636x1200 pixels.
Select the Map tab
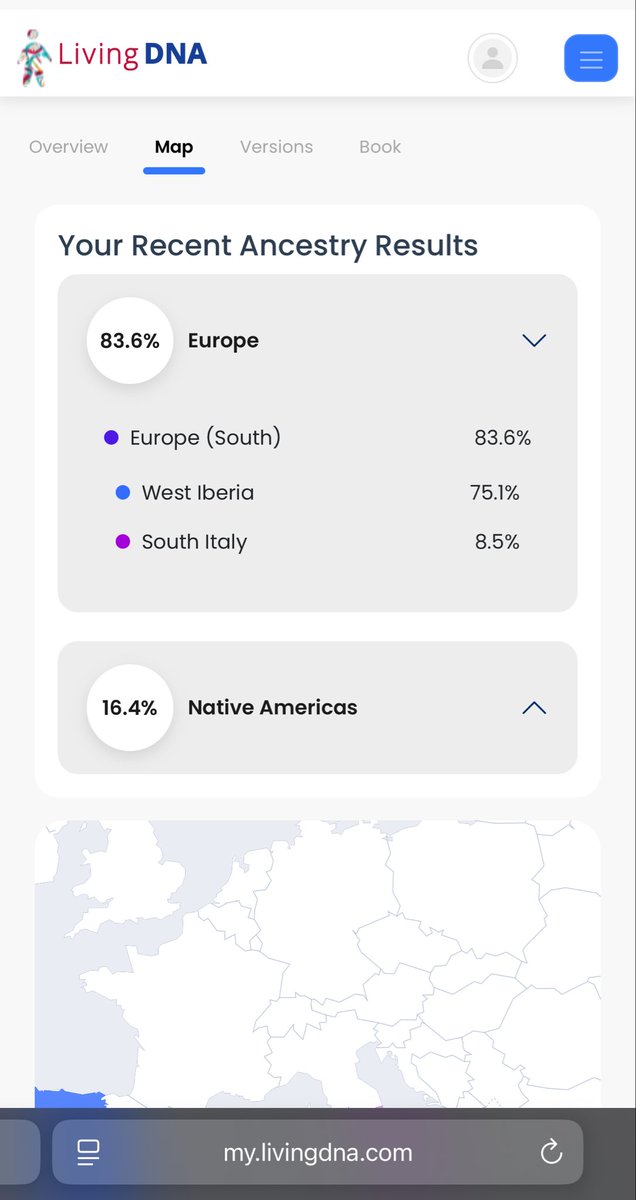point(174,147)
